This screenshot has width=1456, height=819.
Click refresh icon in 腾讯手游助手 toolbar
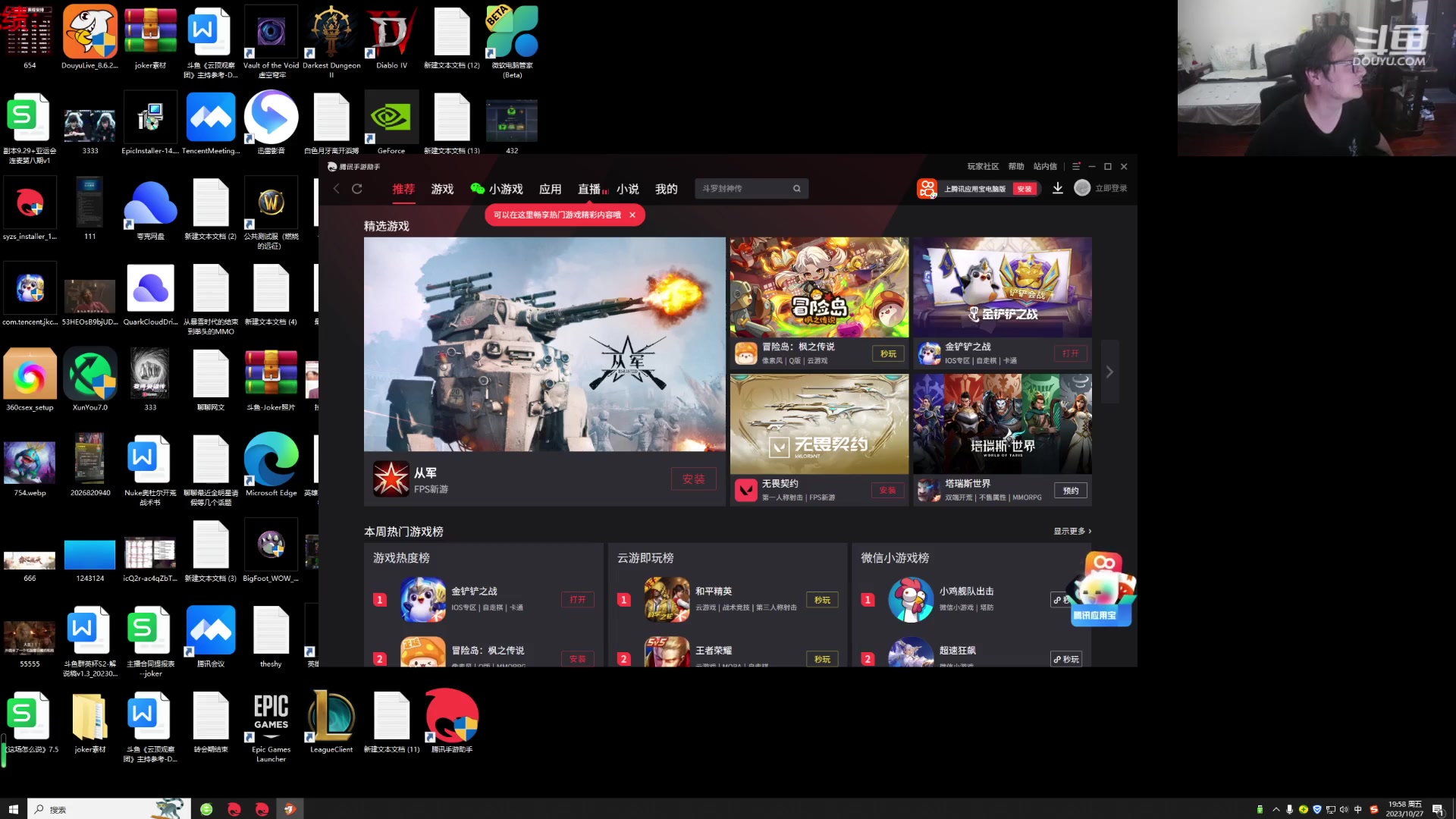(357, 189)
